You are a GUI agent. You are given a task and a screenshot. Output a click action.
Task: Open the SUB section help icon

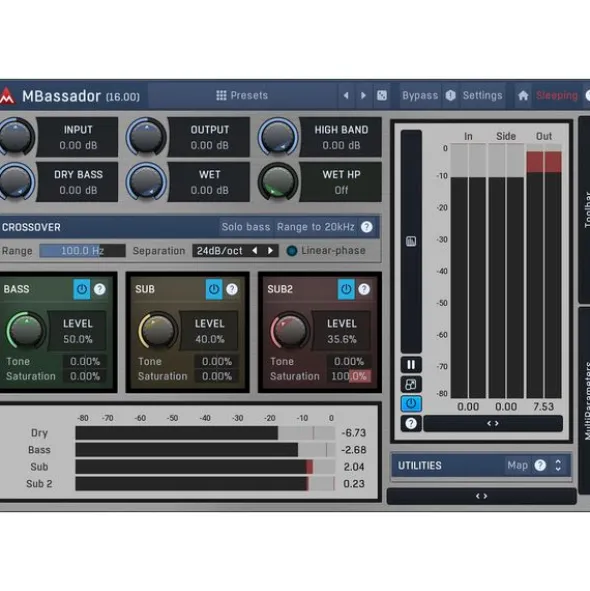[x=232, y=289]
